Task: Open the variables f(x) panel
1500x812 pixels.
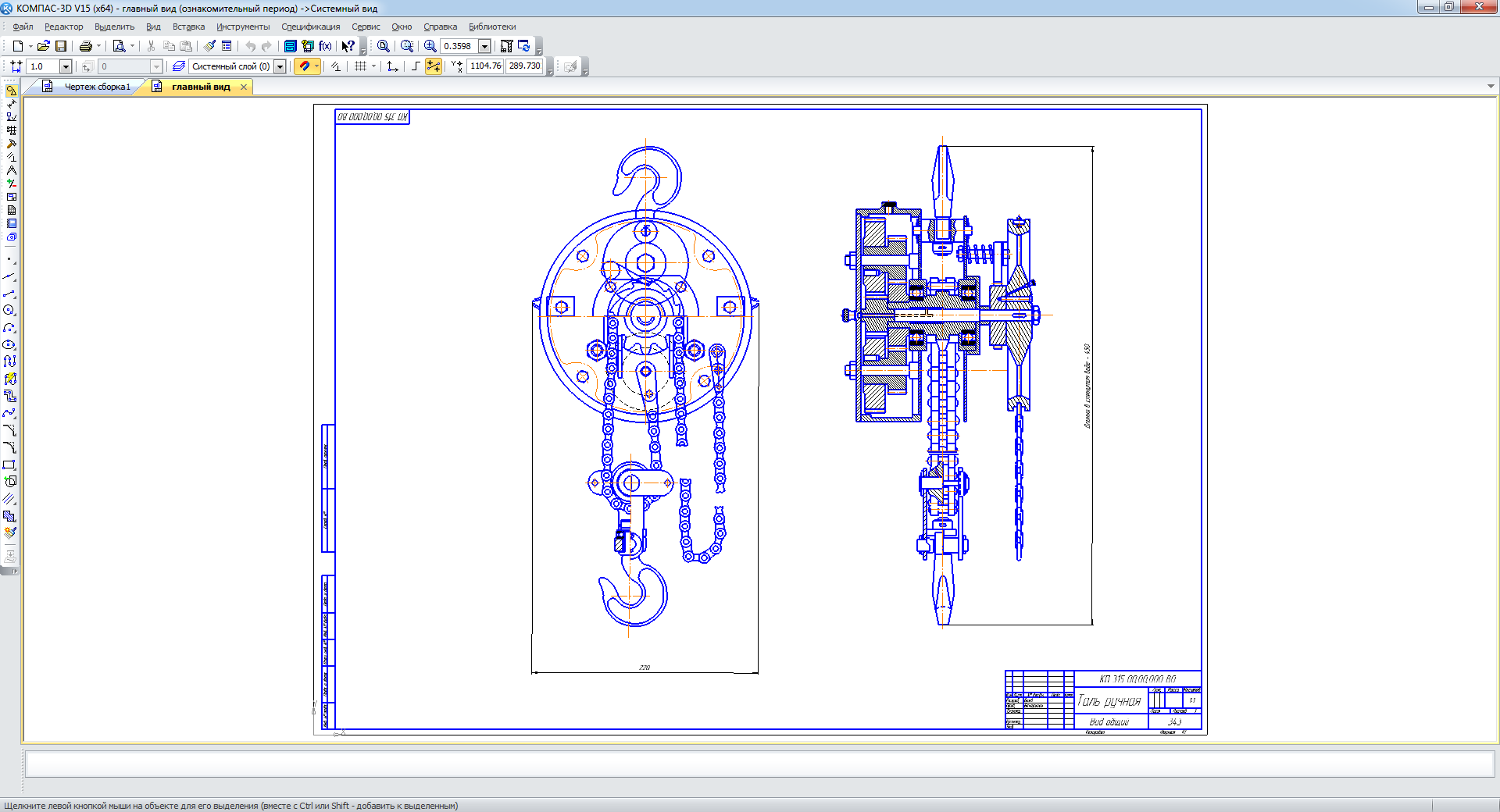Action: tap(326, 46)
